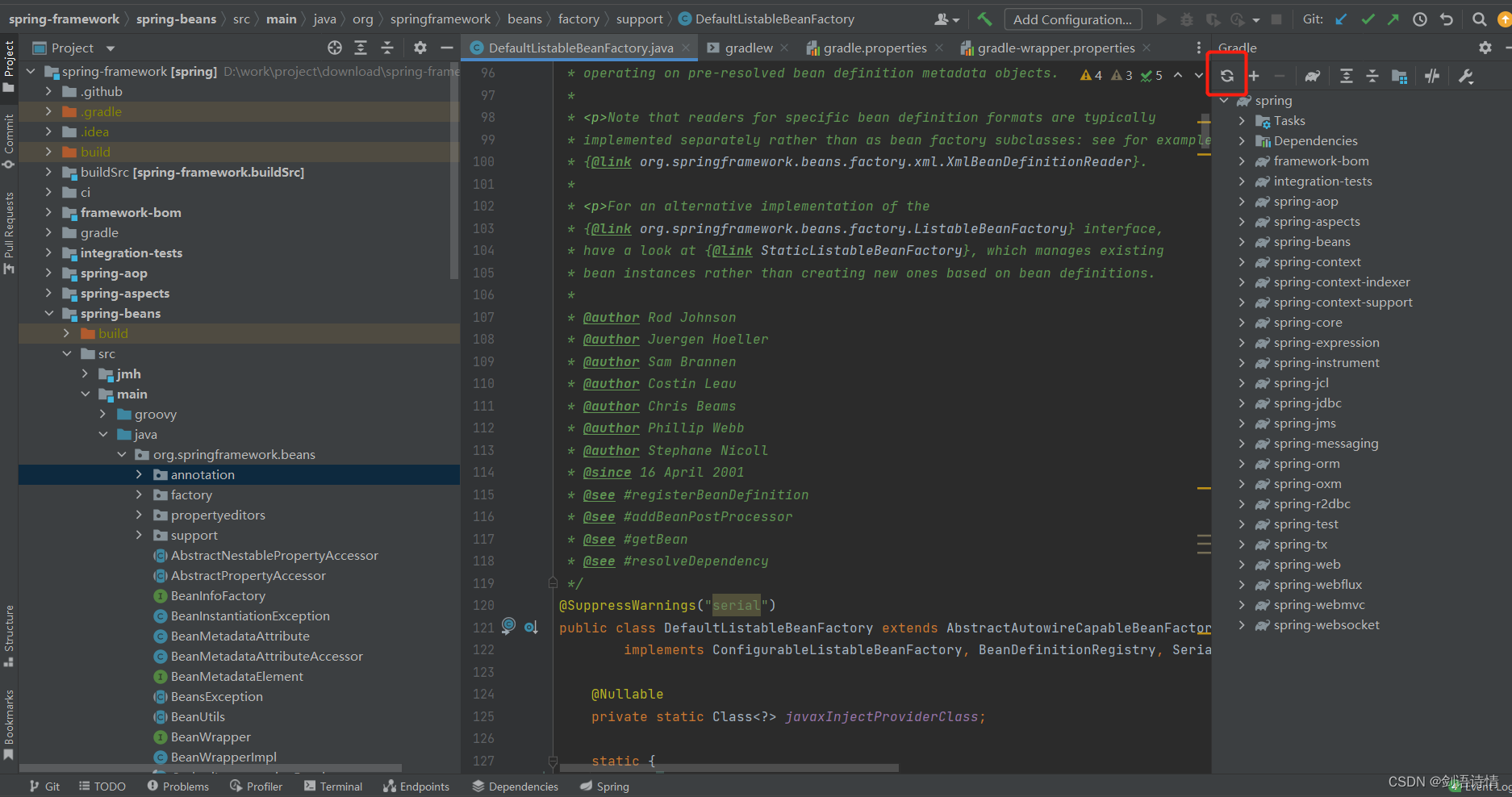Click the Git push arrow

(1393, 19)
